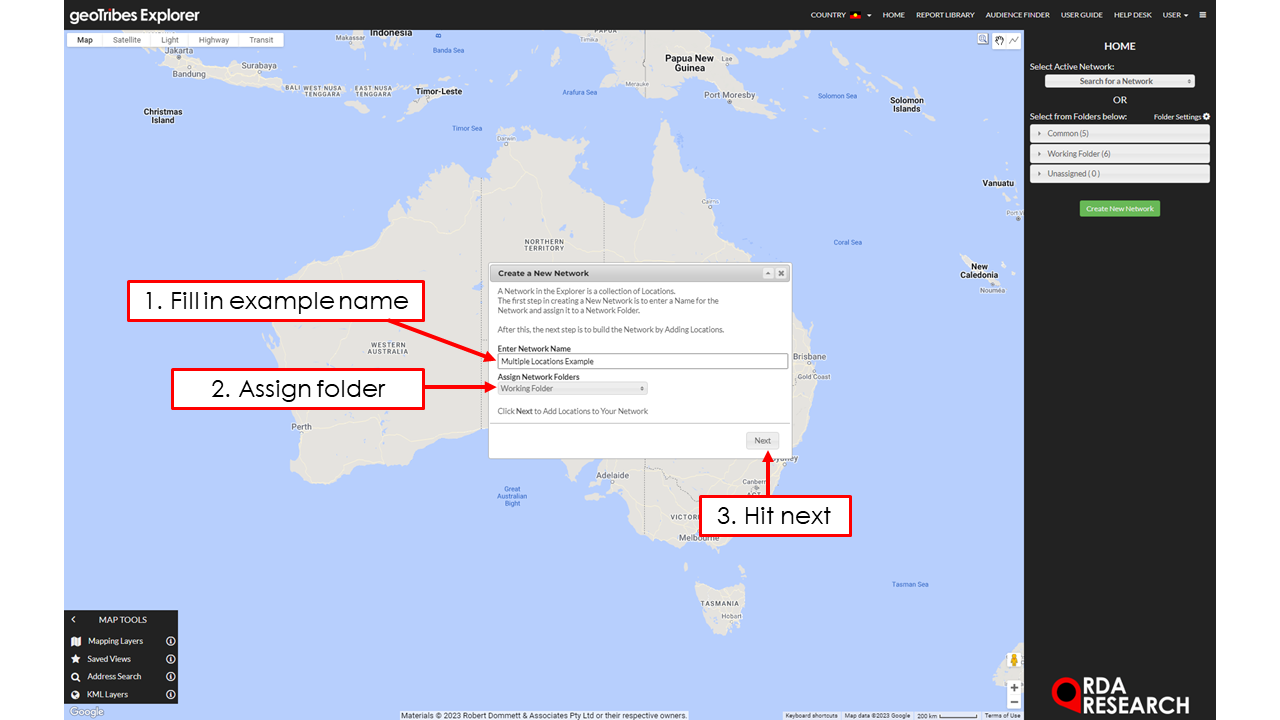Click the Next button in dialog

[762, 440]
